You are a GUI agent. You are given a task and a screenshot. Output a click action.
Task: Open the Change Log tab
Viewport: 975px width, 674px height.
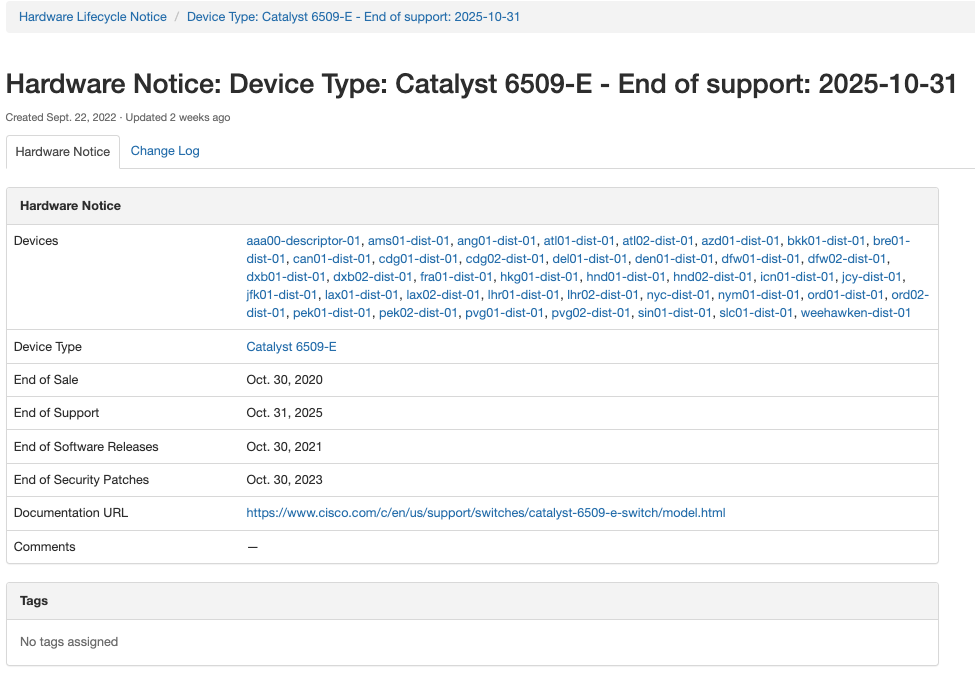[165, 151]
